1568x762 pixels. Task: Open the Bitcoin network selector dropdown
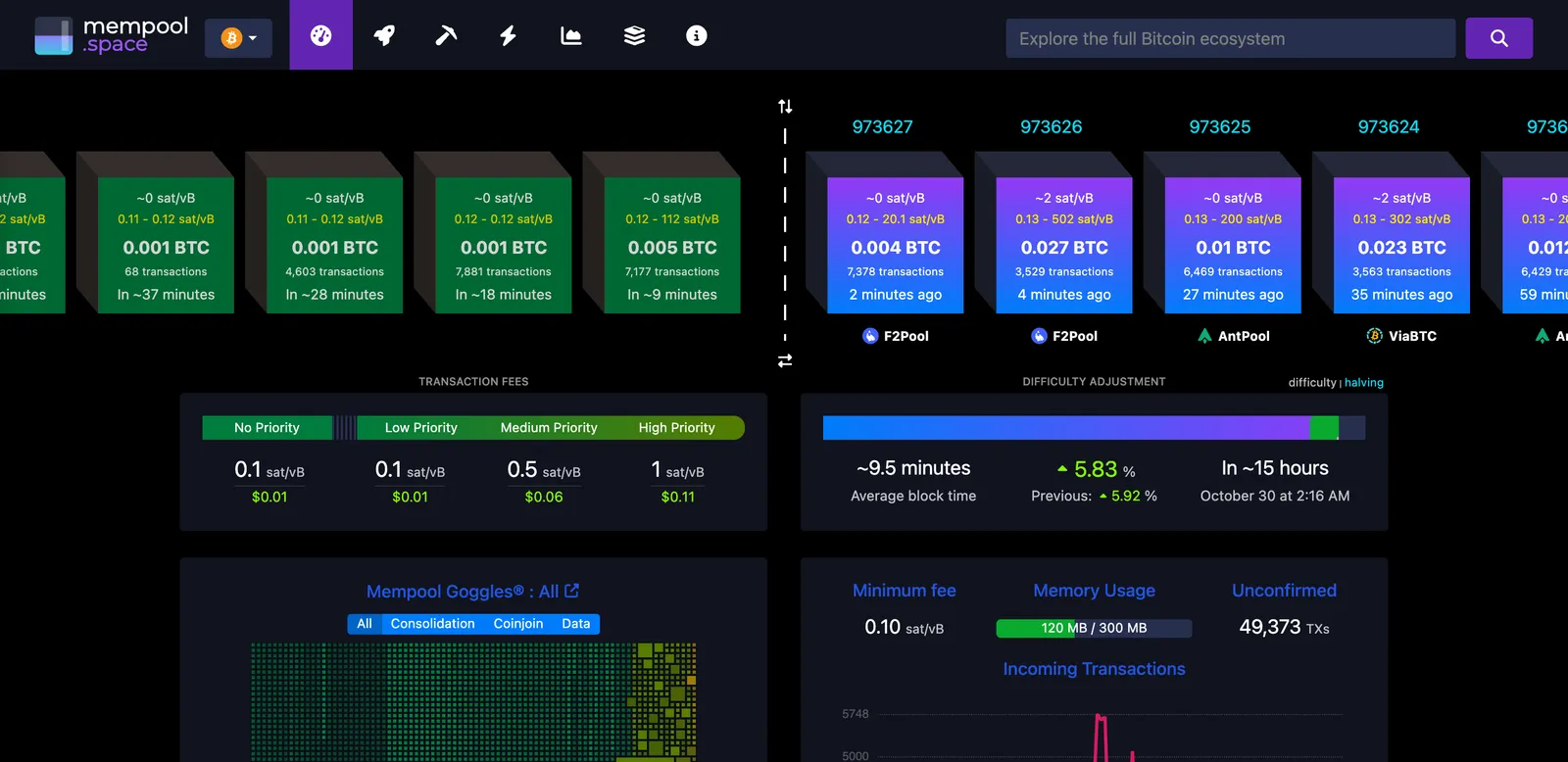tap(238, 38)
